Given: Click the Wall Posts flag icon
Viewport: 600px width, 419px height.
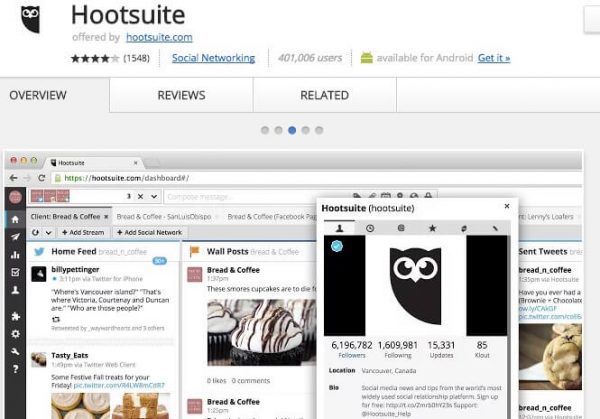Looking at the screenshot, I should (x=195, y=251).
